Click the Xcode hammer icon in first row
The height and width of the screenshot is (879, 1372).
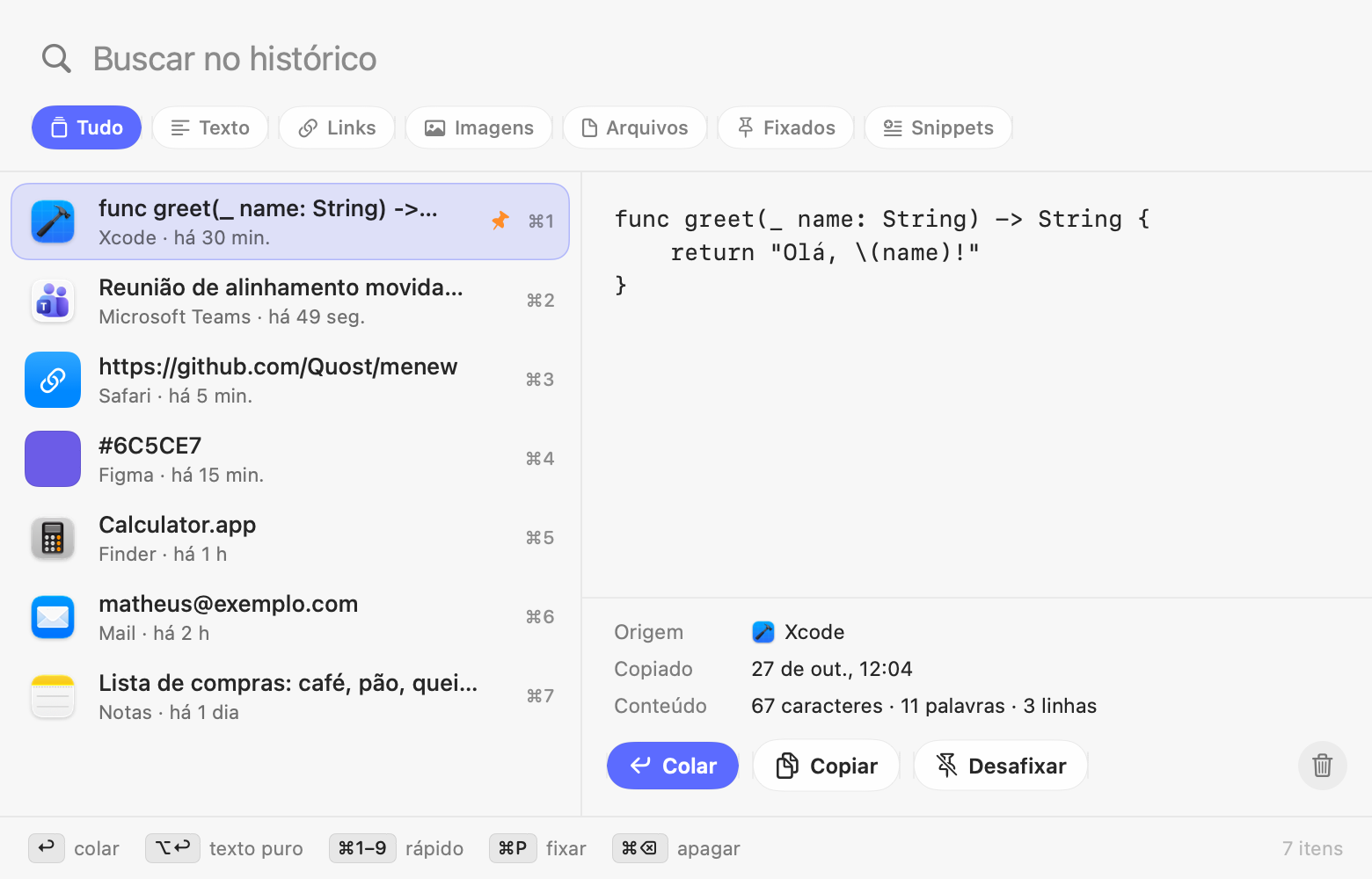(x=53, y=222)
